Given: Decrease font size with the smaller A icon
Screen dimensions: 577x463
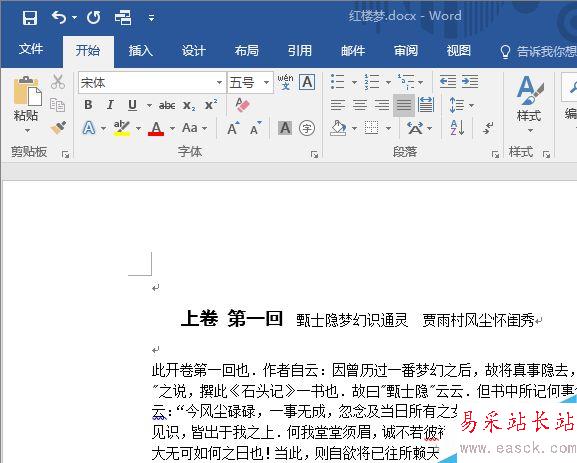Looking at the screenshot, I should [256, 128].
